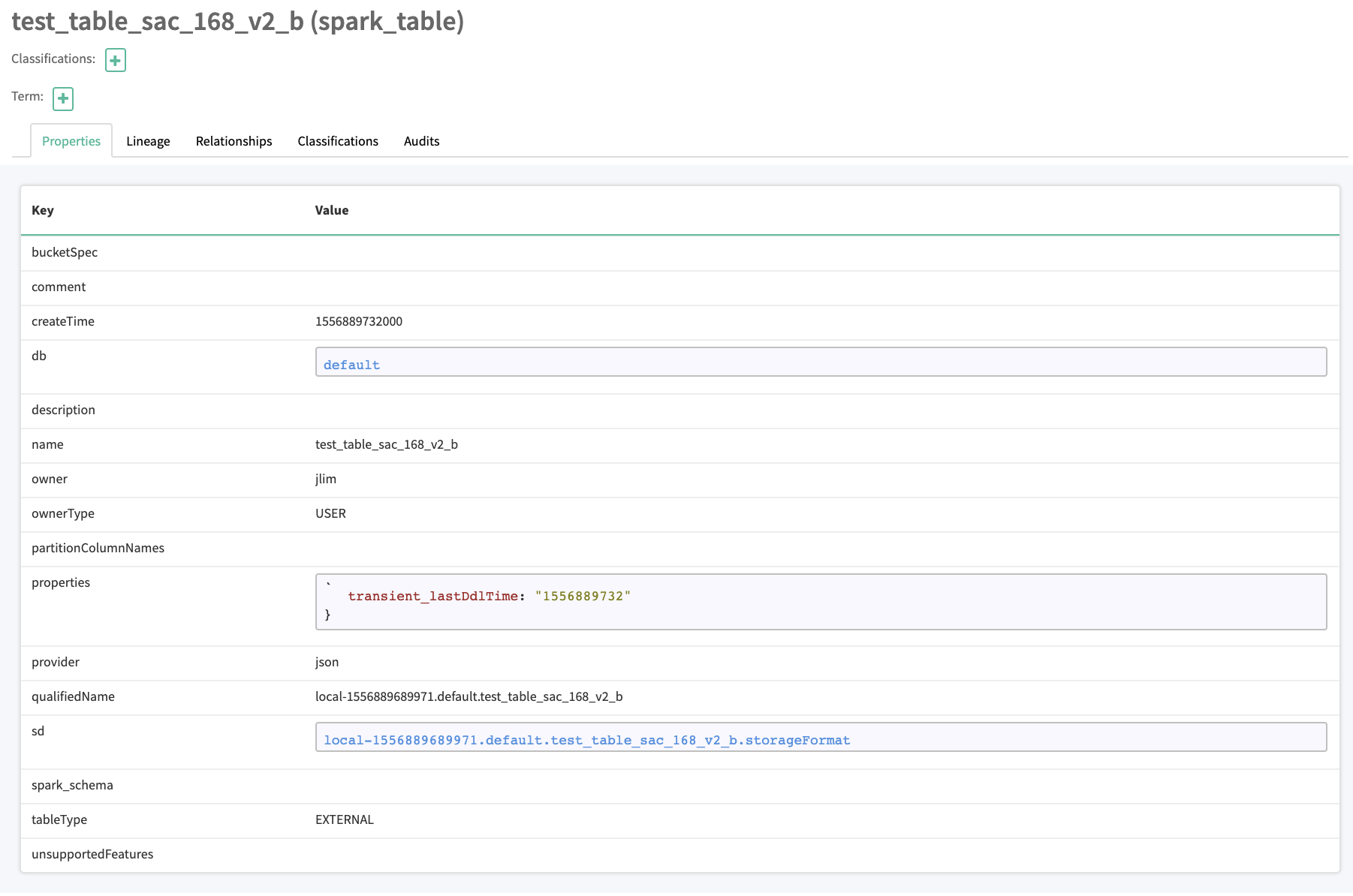This screenshot has width=1353, height=896.
Task: Click the tableType value EXTERNAL
Action: pos(345,819)
